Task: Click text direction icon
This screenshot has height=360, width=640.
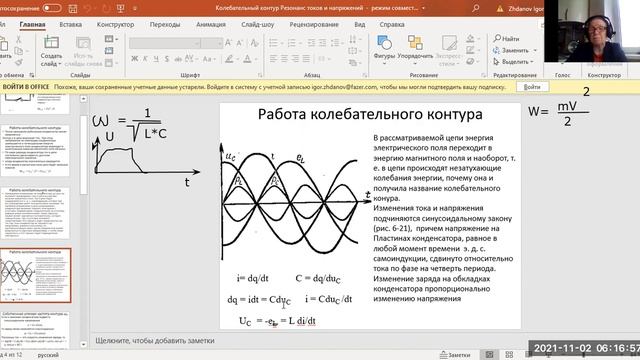Action: pyautogui.click(x=353, y=40)
